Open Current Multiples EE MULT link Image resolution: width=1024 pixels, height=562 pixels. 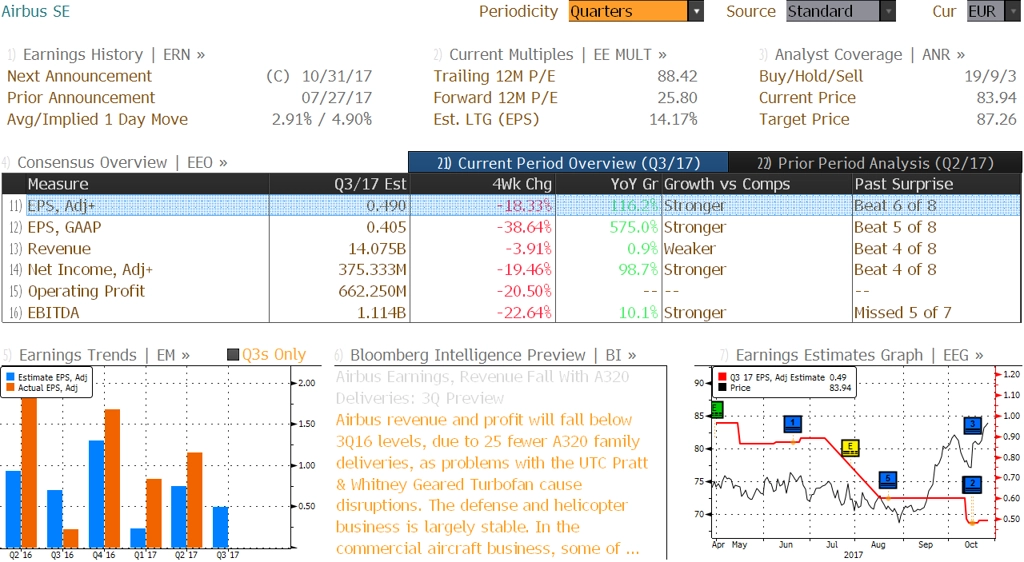coord(558,55)
